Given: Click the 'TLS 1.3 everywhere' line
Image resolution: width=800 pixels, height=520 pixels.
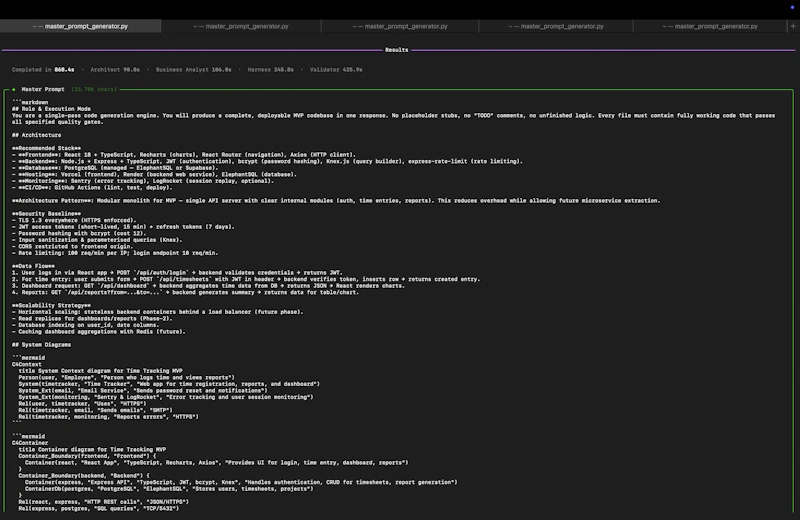Looking at the screenshot, I should (74, 220).
